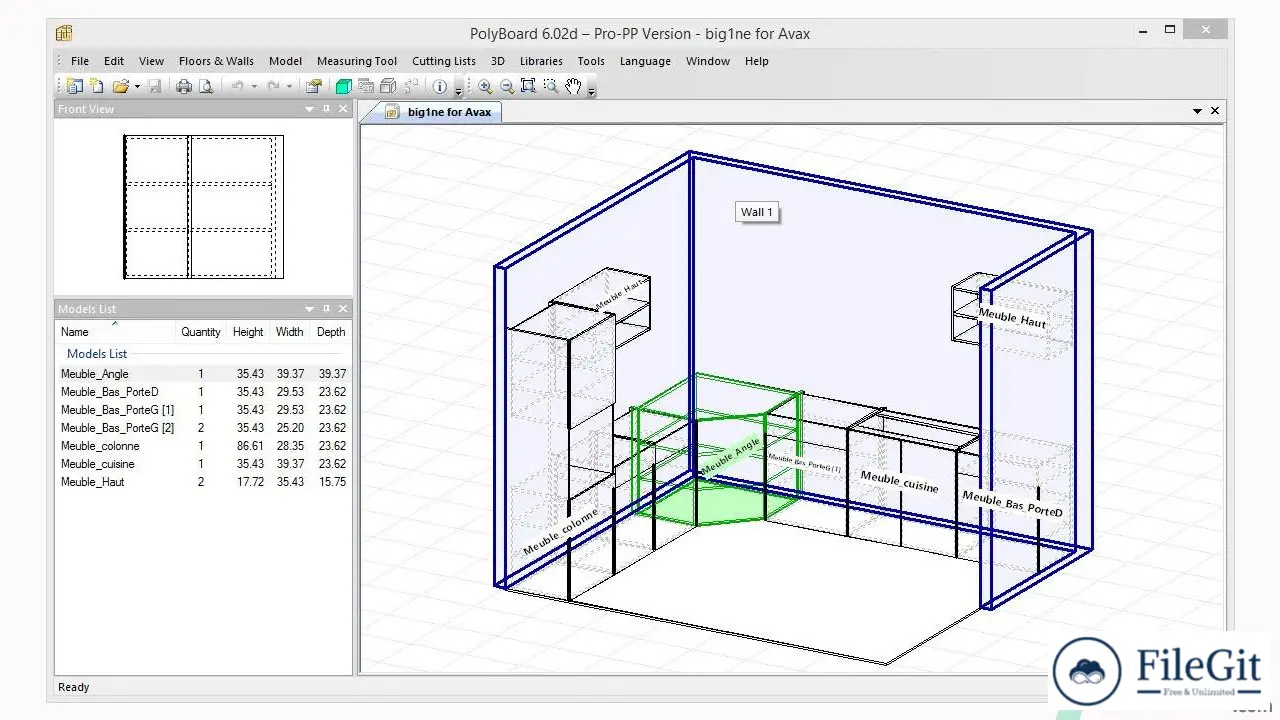
Task: Click the Open folder toolbar icon
Action: 121,87
